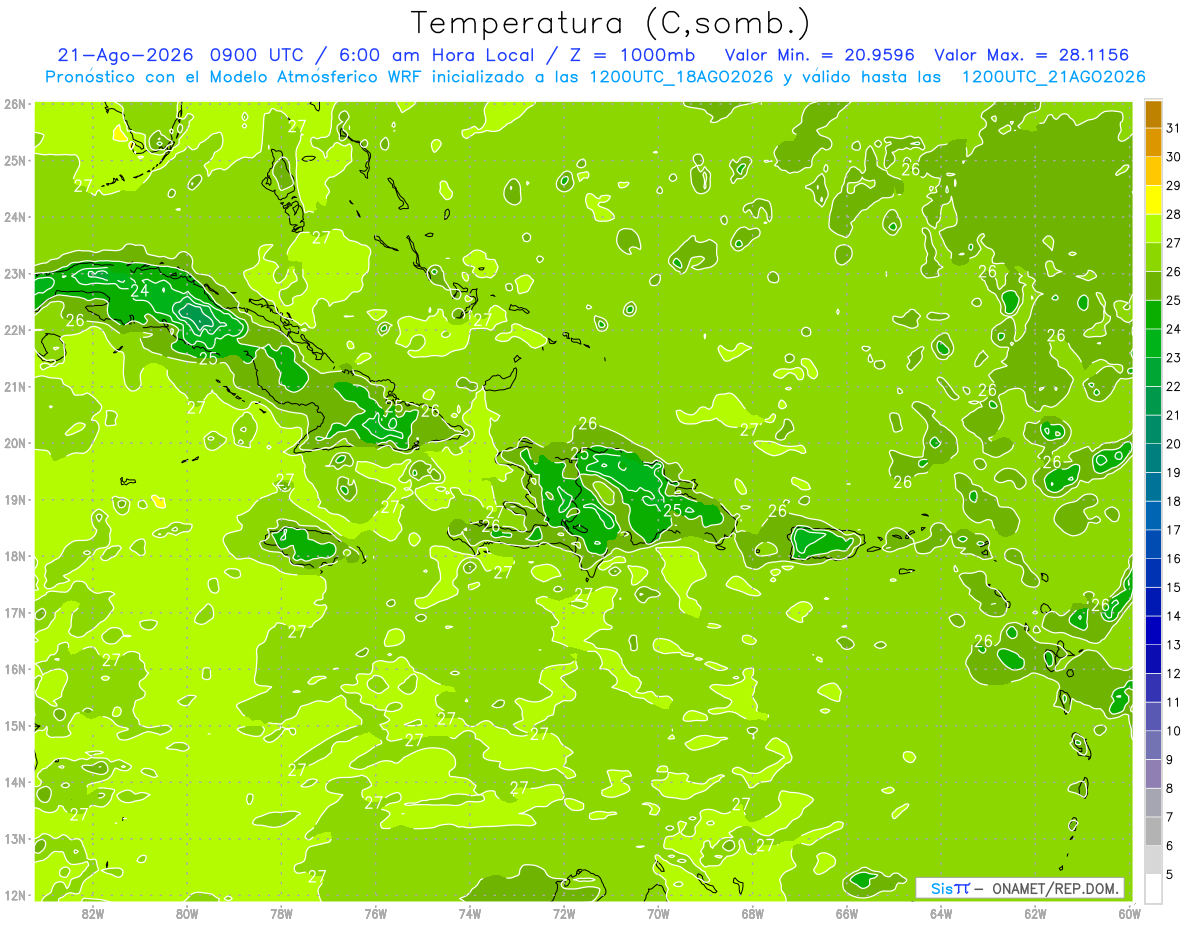Click the '18N' latitude axis label

[15, 556]
